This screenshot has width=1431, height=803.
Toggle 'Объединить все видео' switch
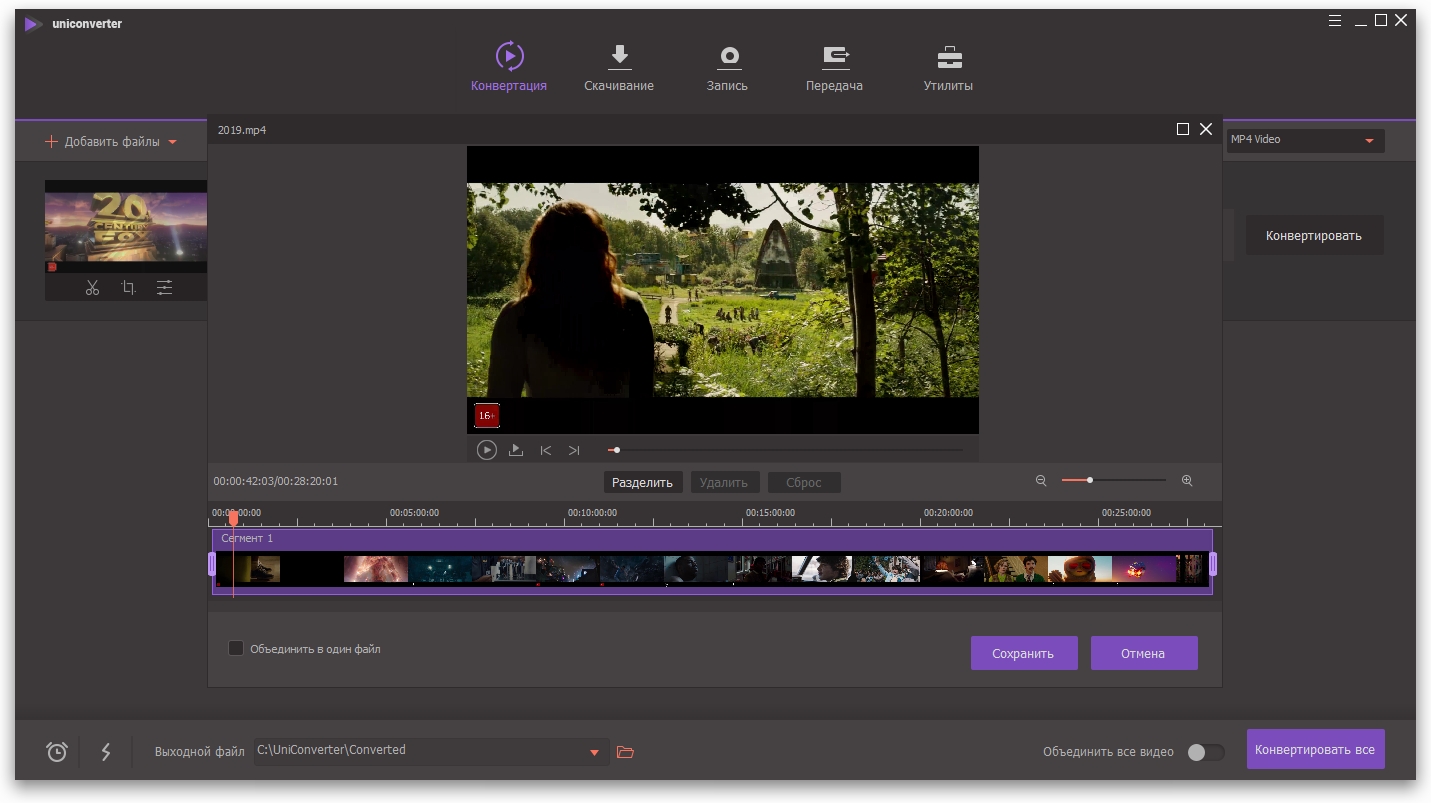1205,752
